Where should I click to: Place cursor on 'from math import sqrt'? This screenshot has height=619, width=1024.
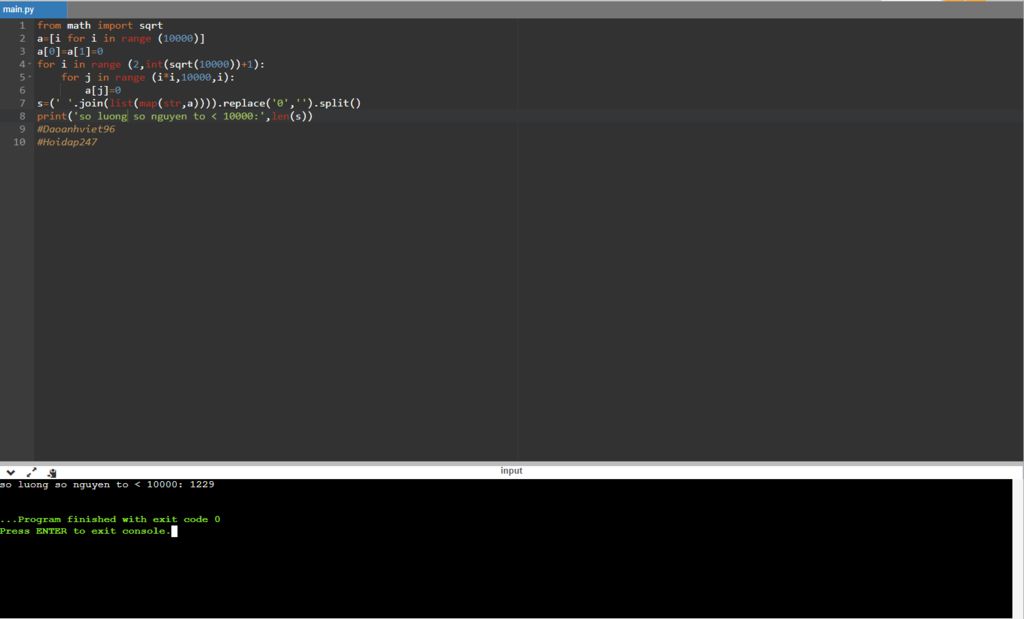(x=100, y=25)
